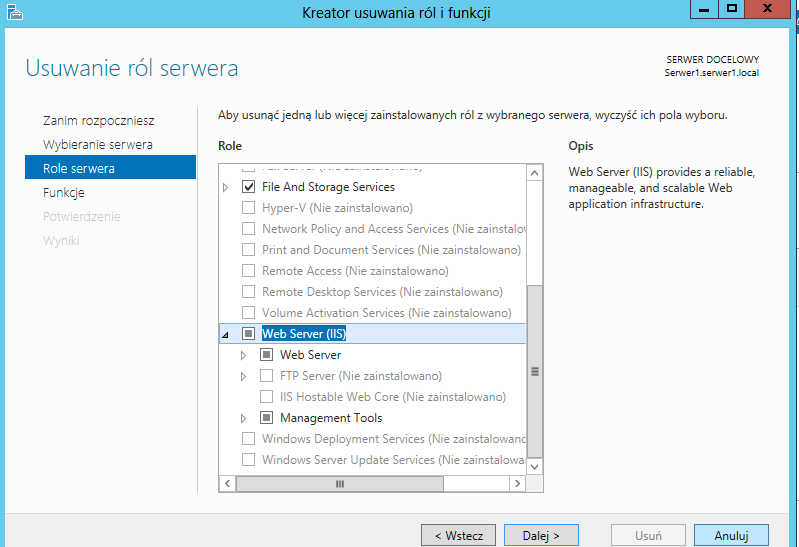This screenshot has width=799, height=547.
Task: Click the horizontal scrollbar right arrow
Action: click(x=517, y=483)
